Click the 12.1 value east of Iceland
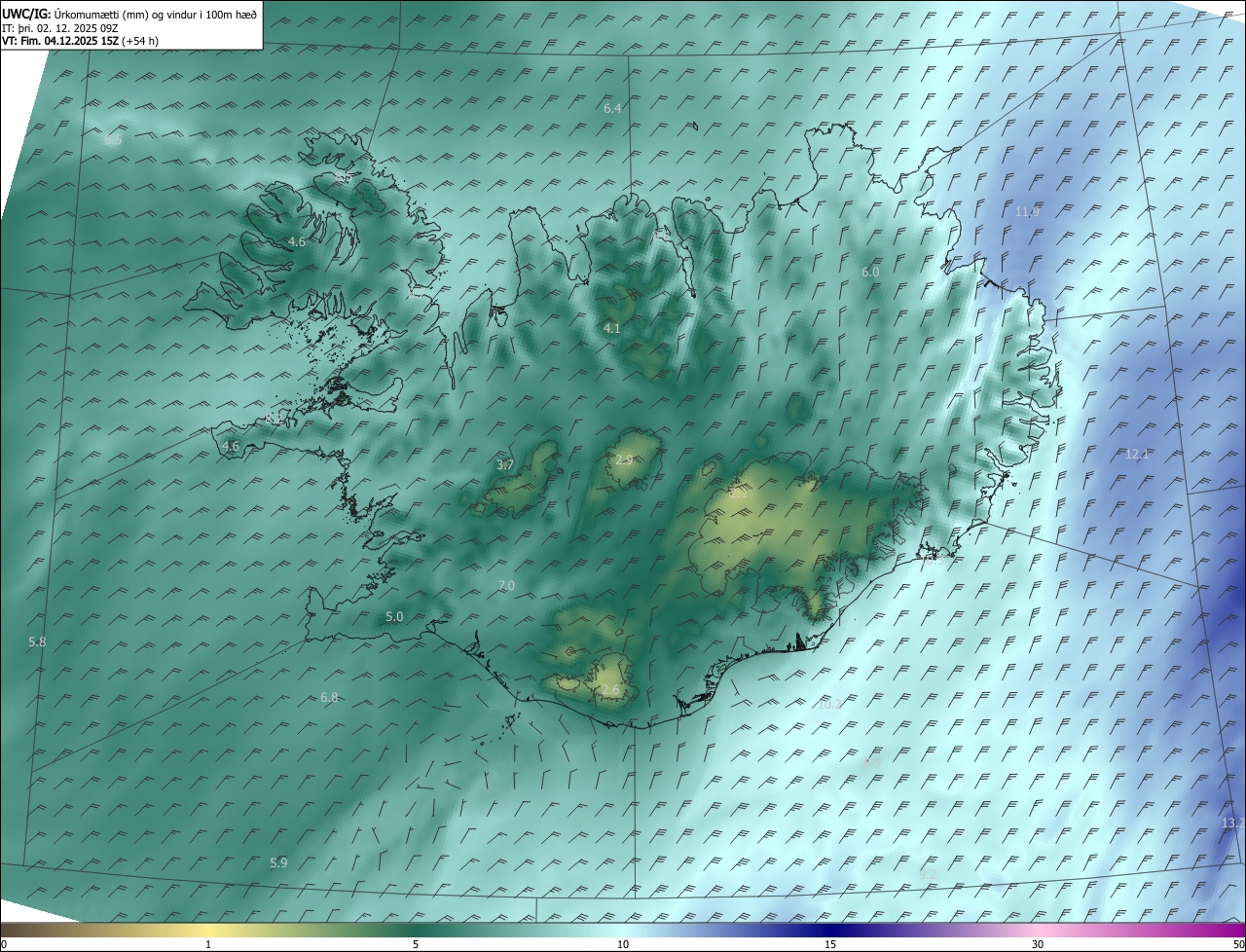Image resolution: width=1246 pixels, height=952 pixels. click(x=1137, y=454)
